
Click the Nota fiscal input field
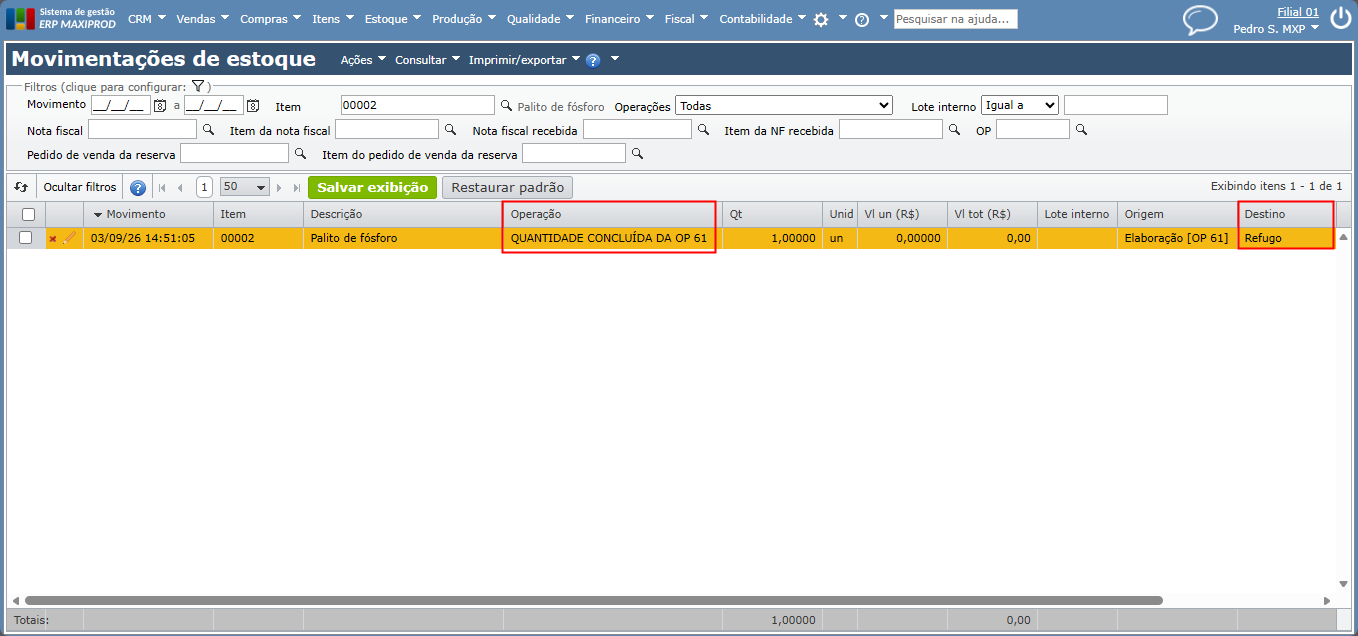click(x=143, y=129)
